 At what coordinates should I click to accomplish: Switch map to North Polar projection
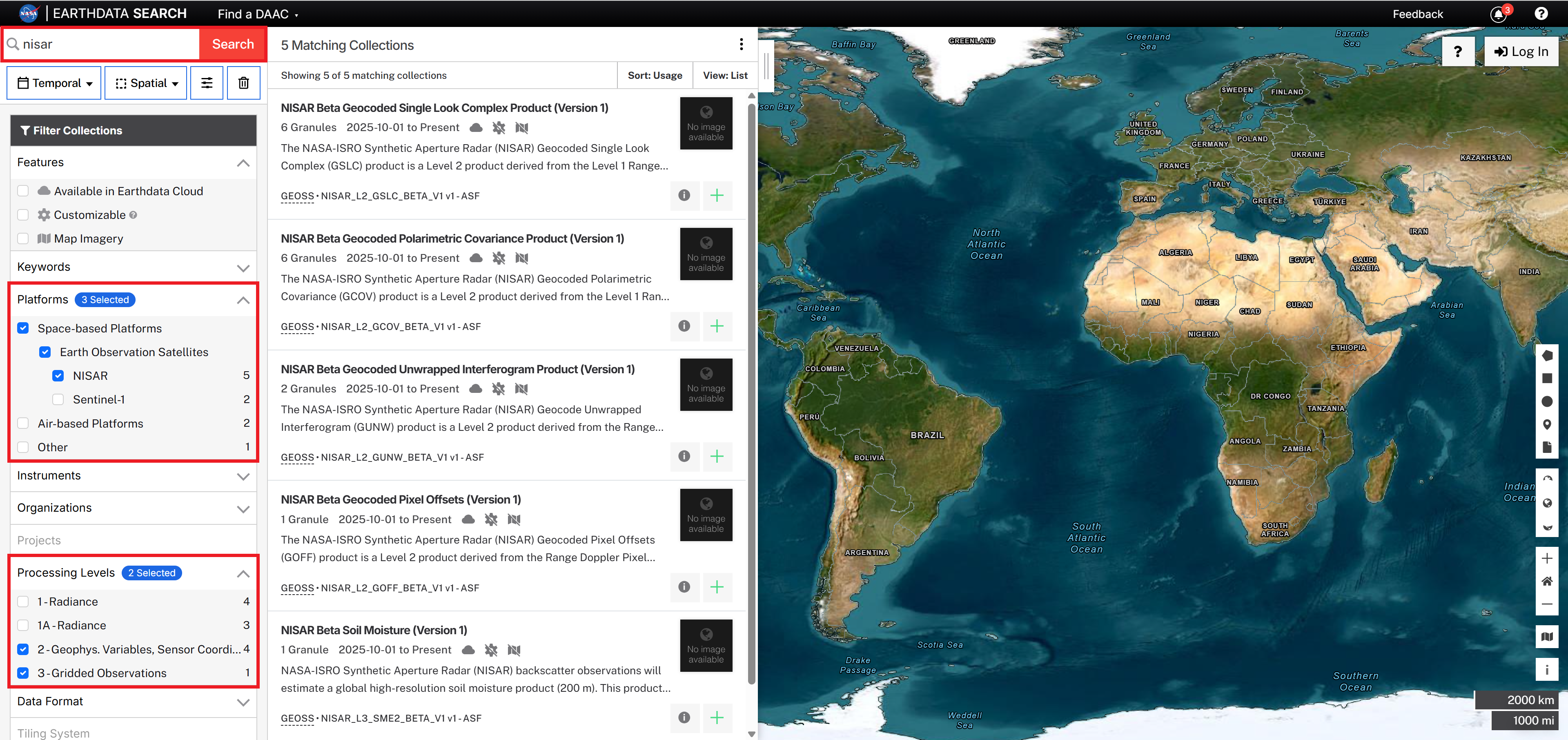pyautogui.click(x=1548, y=479)
